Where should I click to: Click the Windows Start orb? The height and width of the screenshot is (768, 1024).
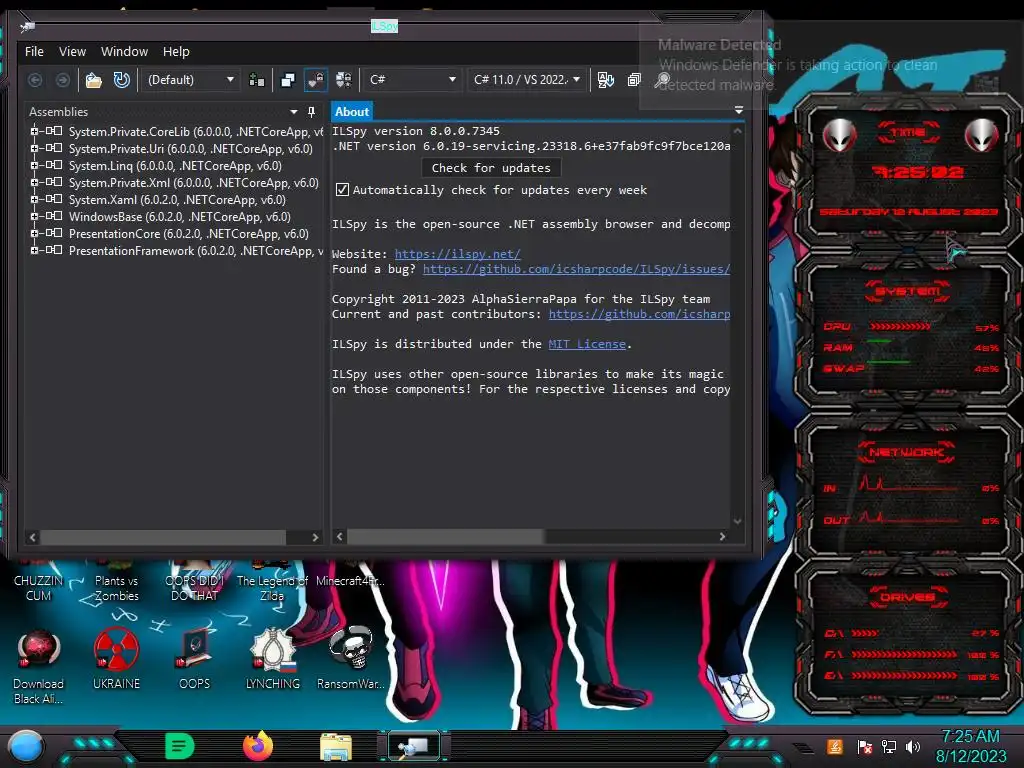(25, 746)
